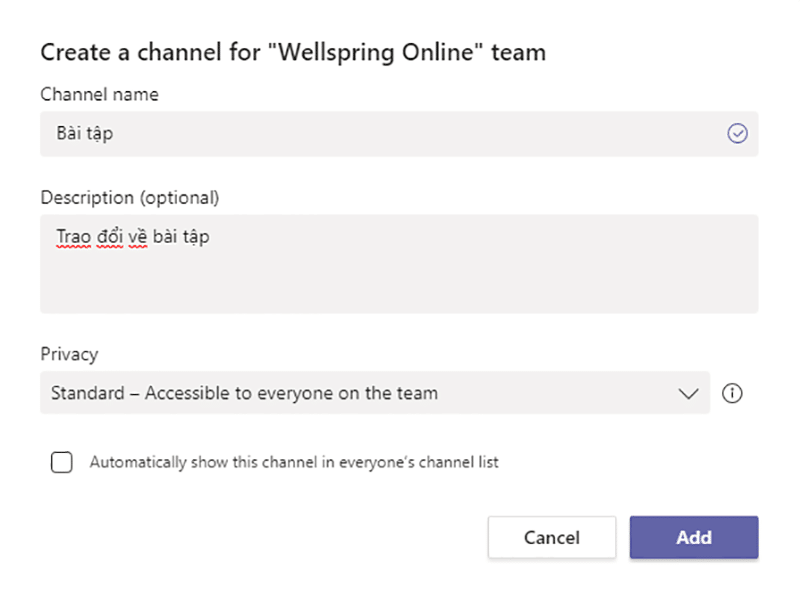Click the underlined word 'về' in description
Screen dimensions: 800x595
[138, 237]
